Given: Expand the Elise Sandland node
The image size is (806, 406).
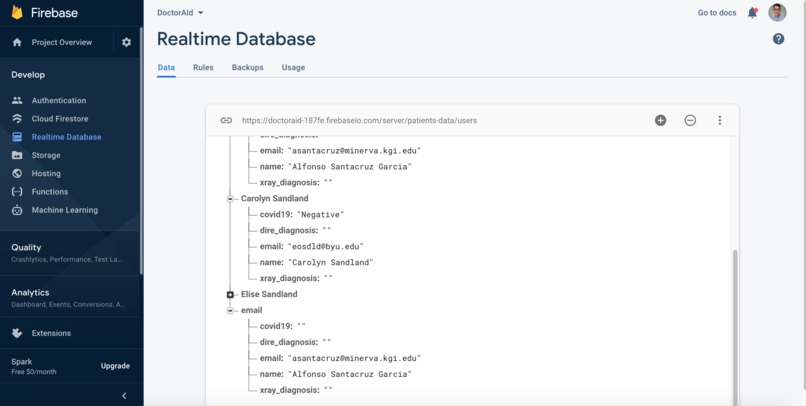Looking at the screenshot, I should pyautogui.click(x=230, y=294).
